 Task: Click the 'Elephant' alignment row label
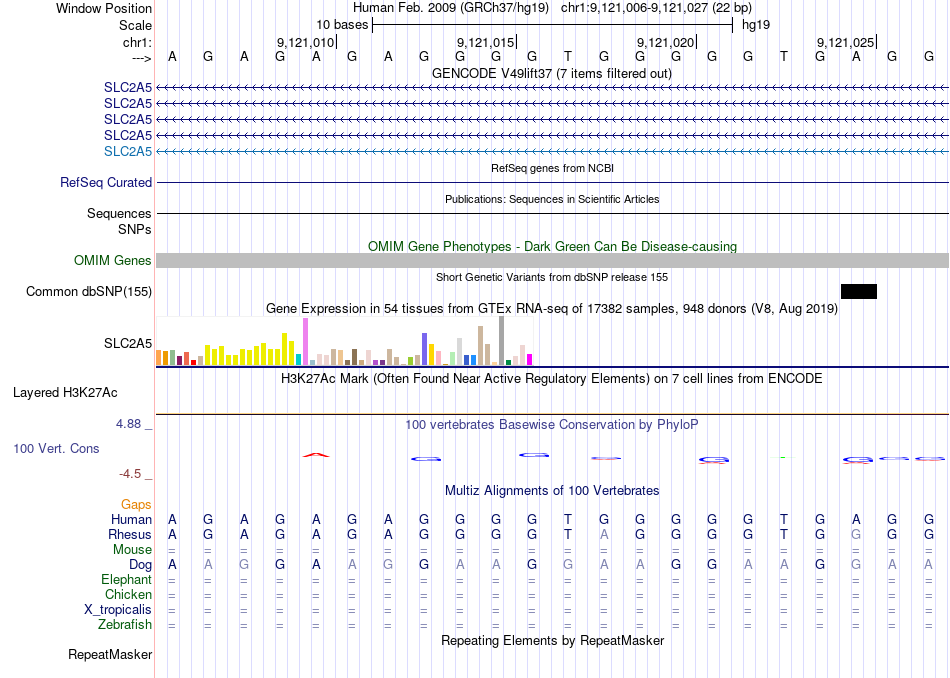tap(127, 579)
